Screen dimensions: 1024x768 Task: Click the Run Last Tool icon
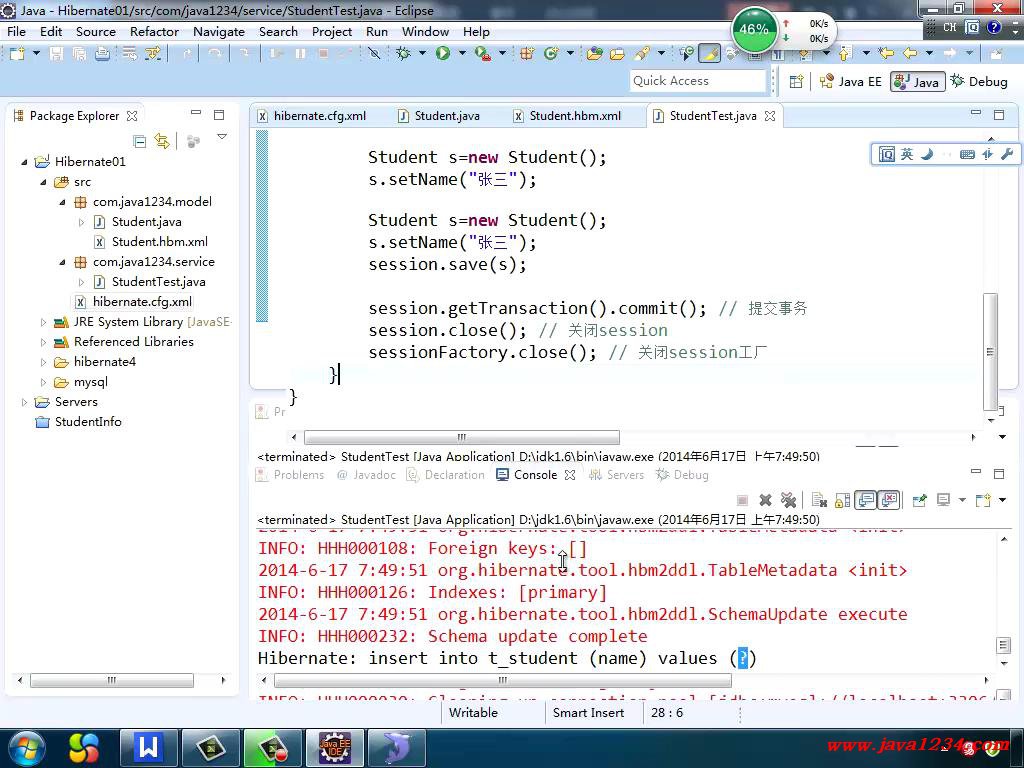tap(483, 54)
